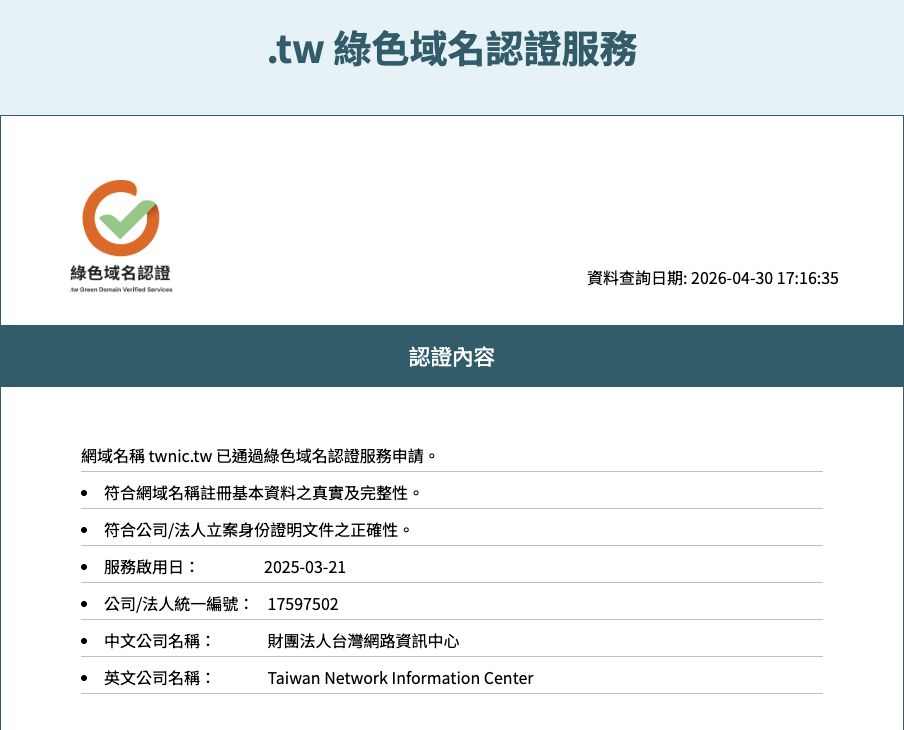Click the 綠色域名認證 logo caption text
Image resolution: width=904 pixels, height=730 pixels.
(x=120, y=273)
